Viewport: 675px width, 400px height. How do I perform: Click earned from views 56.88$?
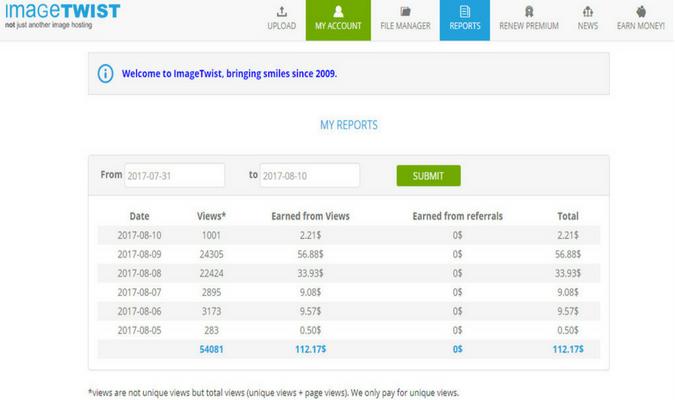(310, 254)
